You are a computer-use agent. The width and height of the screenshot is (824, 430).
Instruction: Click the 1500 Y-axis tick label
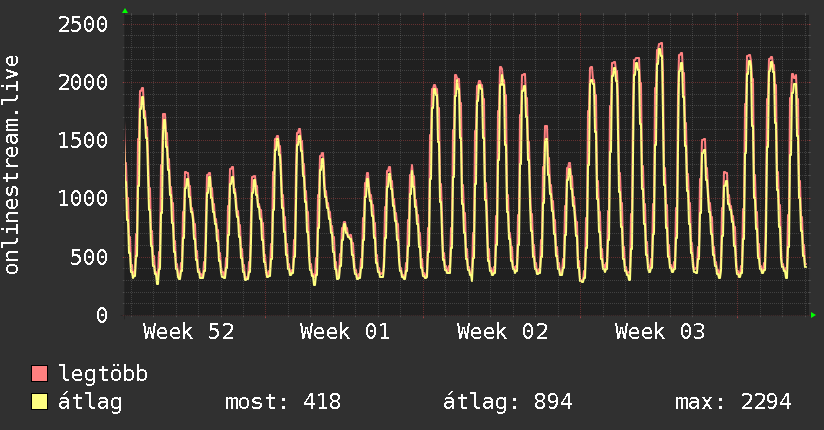point(83,140)
